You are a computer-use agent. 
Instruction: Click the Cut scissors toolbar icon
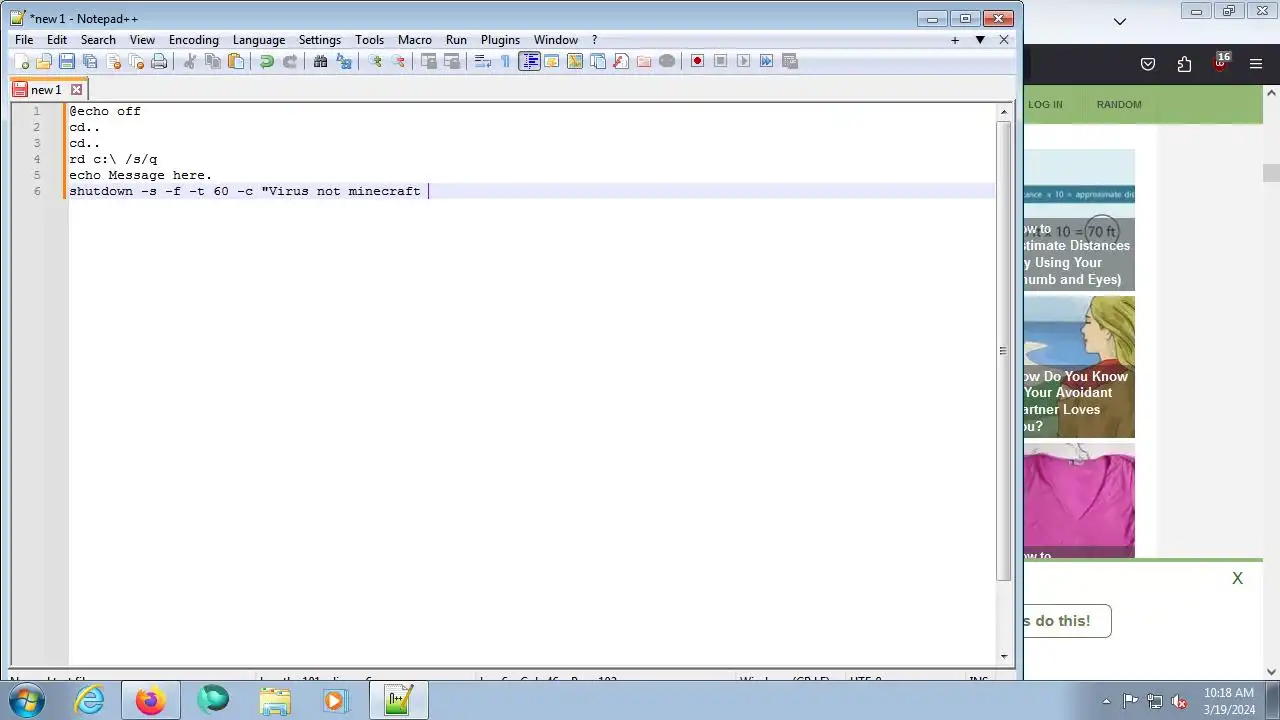click(189, 61)
